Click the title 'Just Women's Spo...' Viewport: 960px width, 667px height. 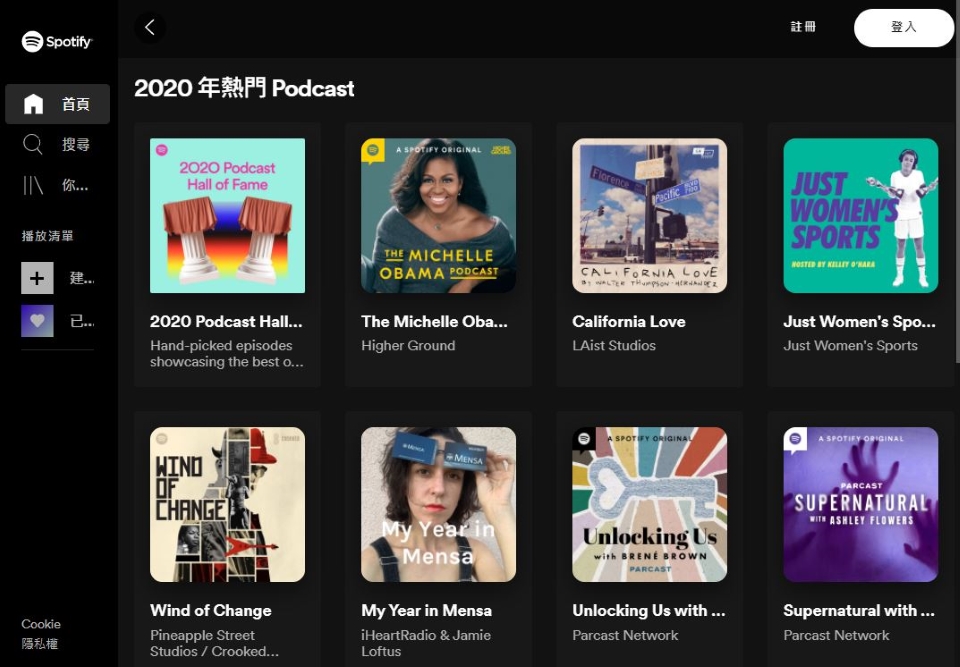[x=860, y=322]
